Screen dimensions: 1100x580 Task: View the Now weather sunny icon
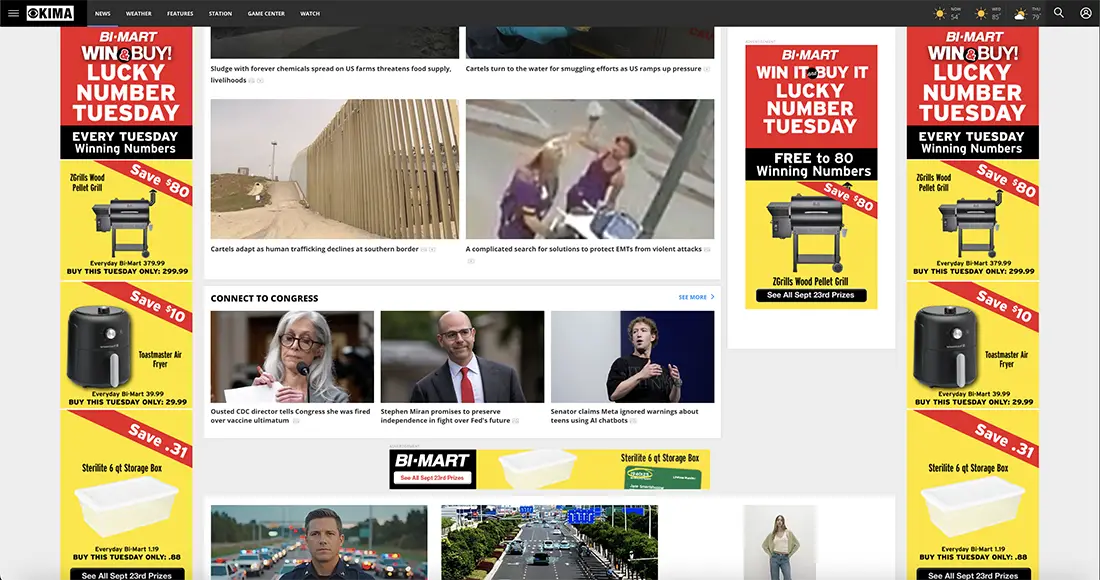point(940,13)
